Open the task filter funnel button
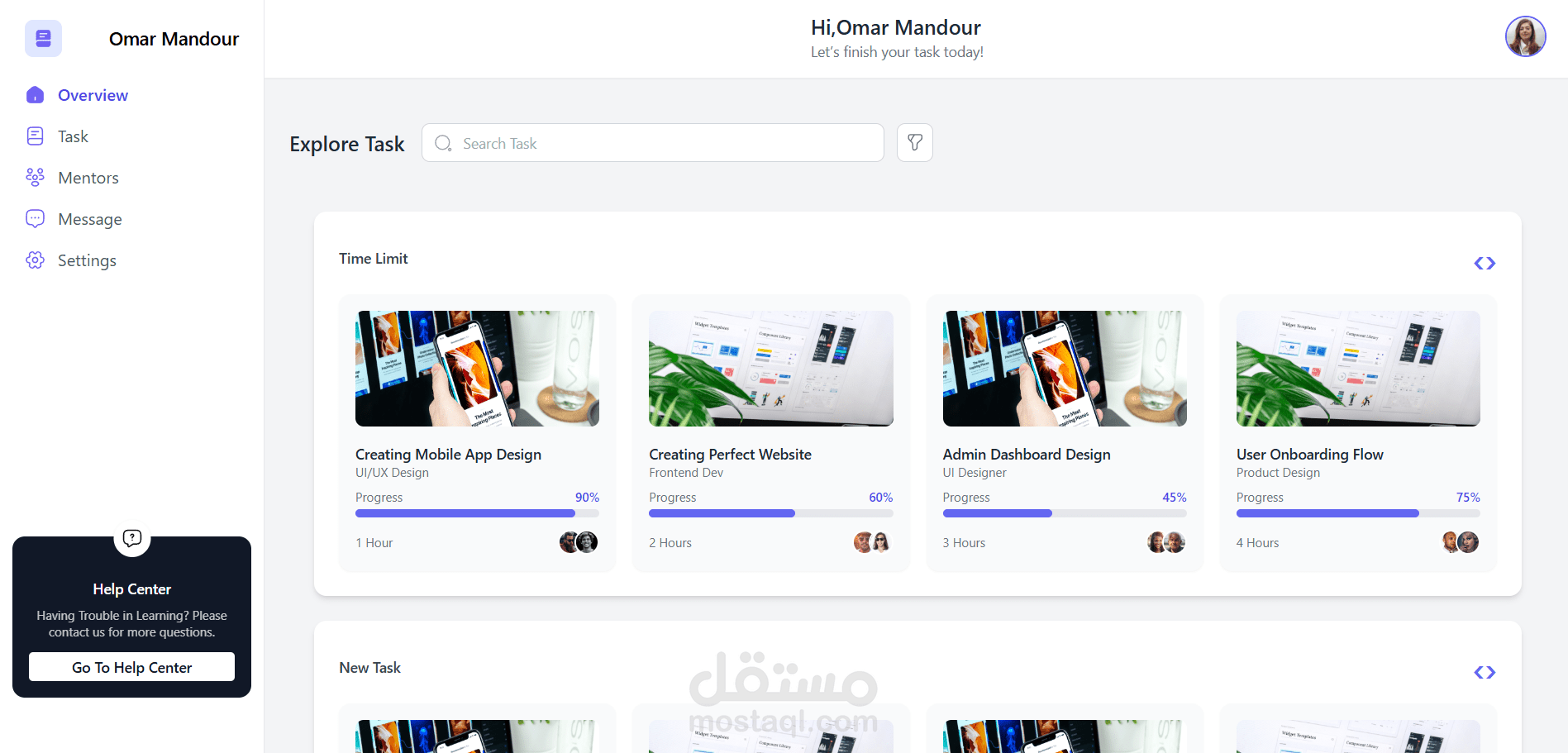This screenshot has height=753, width=1568. click(x=915, y=142)
